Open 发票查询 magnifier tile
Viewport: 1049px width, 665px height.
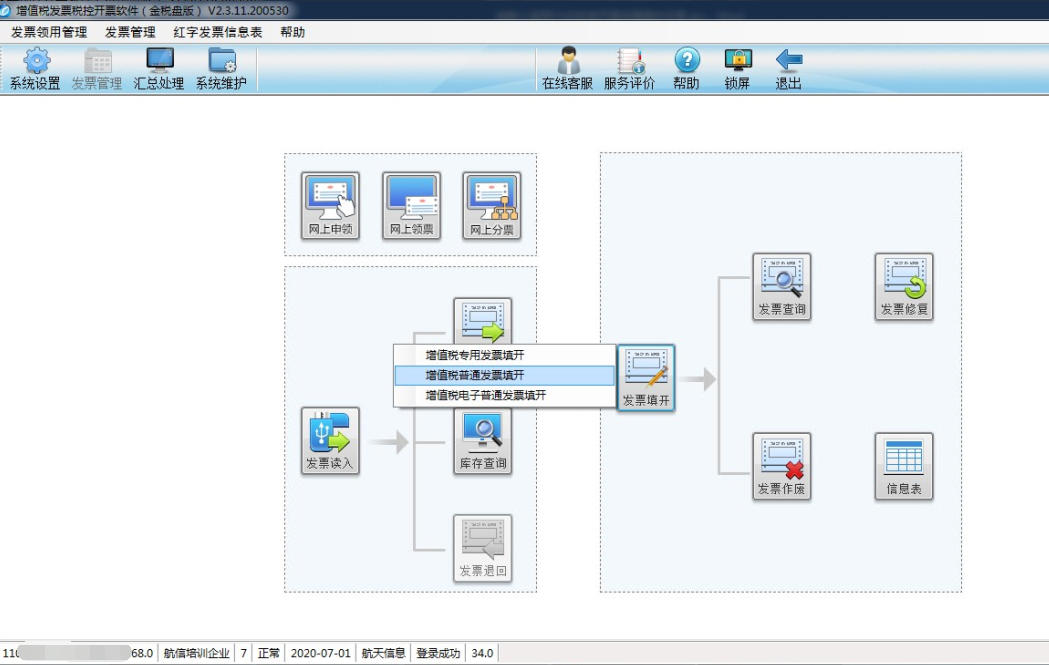point(781,287)
